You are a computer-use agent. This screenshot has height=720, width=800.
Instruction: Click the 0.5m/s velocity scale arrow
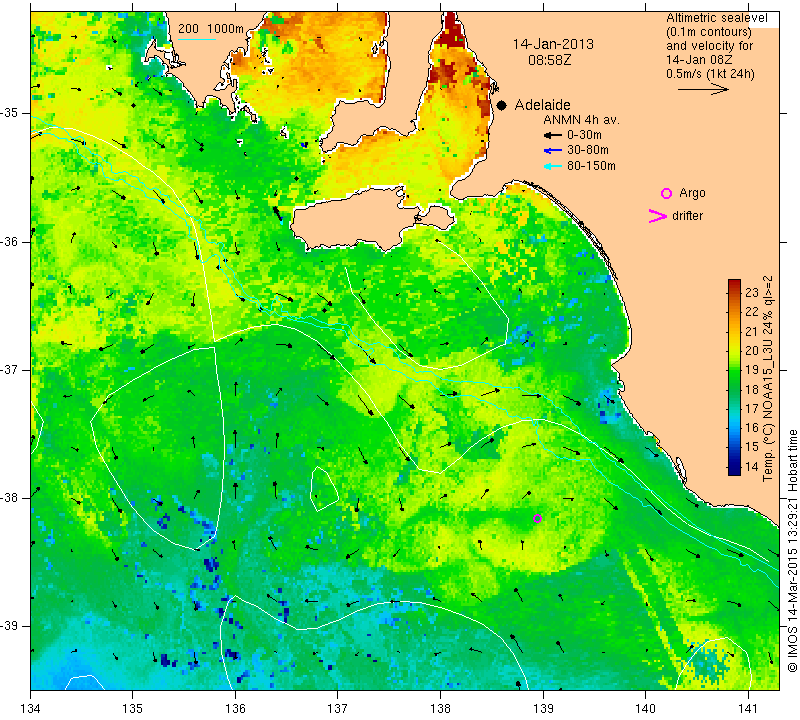click(703, 90)
